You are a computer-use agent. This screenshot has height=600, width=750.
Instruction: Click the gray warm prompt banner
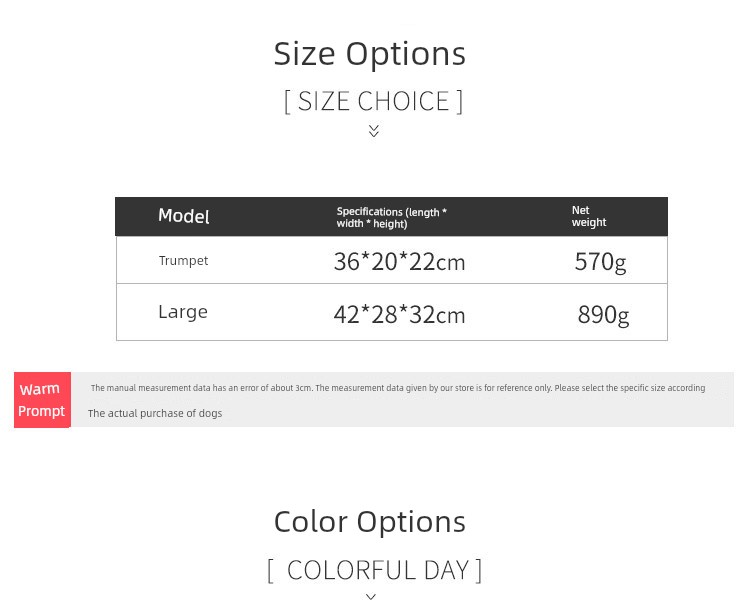pyautogui.click(x=374, y=400)
